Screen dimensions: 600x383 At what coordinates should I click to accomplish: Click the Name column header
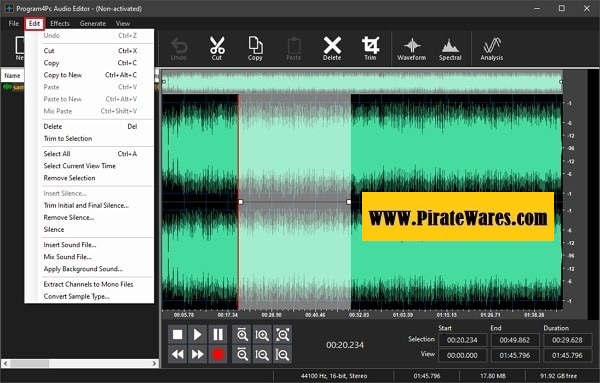[13, 75]
